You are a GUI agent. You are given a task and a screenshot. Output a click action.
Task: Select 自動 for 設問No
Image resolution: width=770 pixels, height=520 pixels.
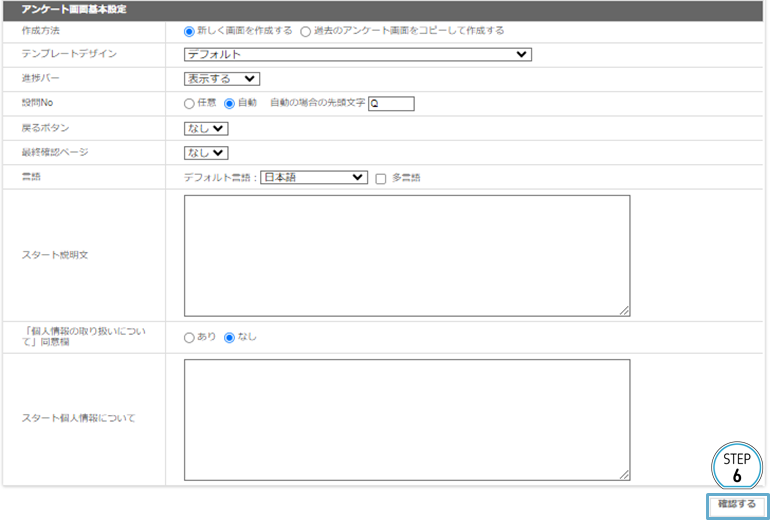229,103
